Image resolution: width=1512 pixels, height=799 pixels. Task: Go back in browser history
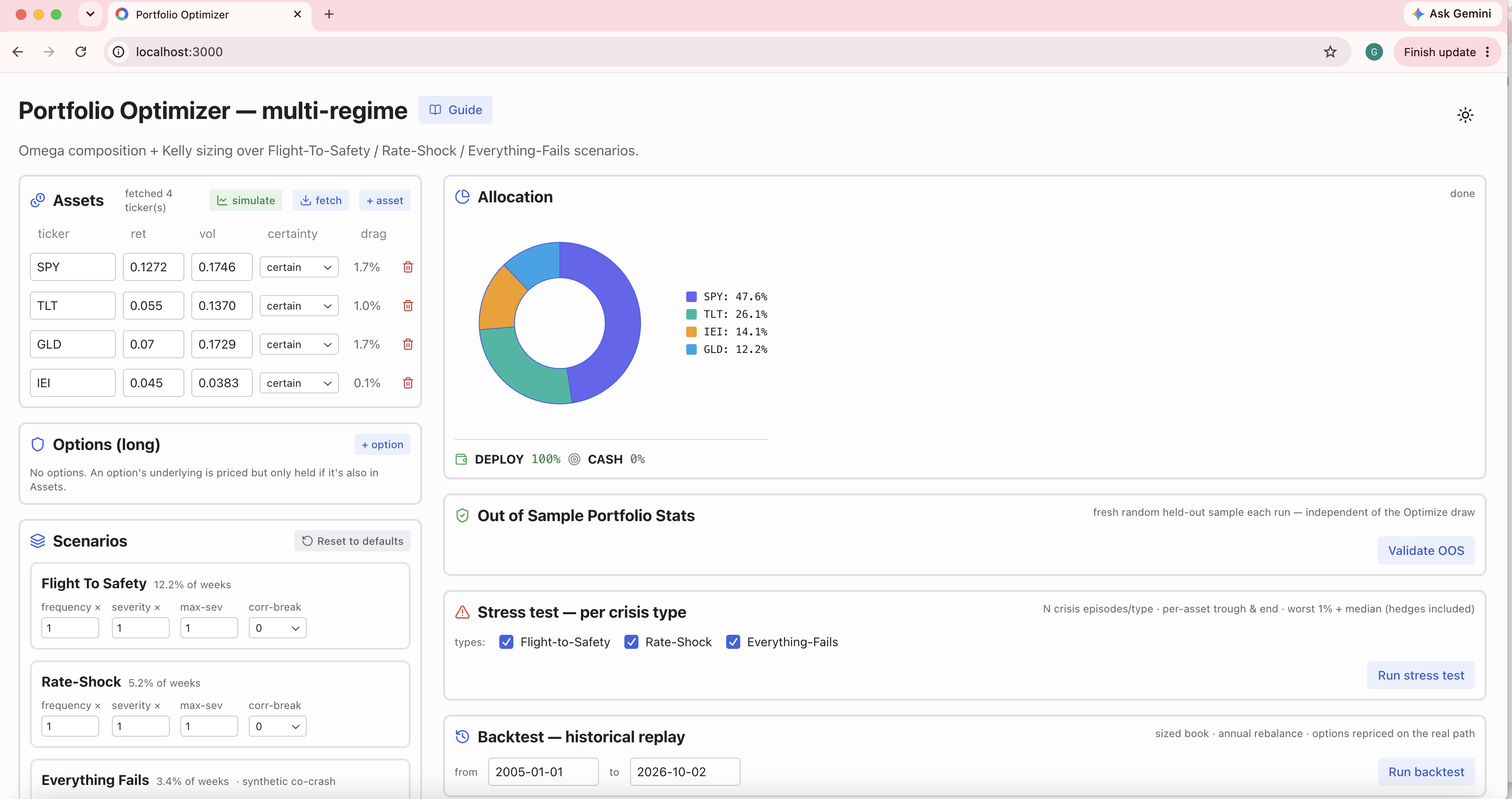[18, 52]
